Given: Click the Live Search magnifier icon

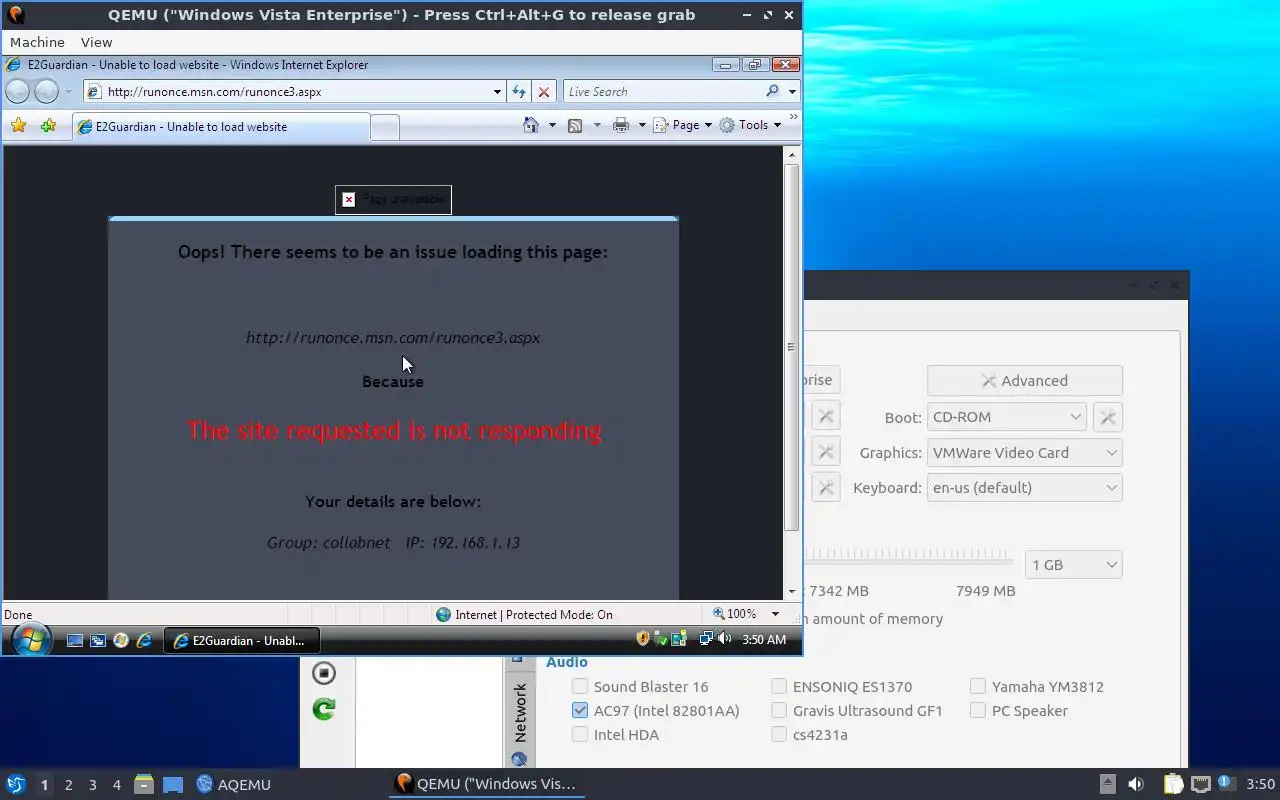Looking at the screenshot, I should coord(772,91).
